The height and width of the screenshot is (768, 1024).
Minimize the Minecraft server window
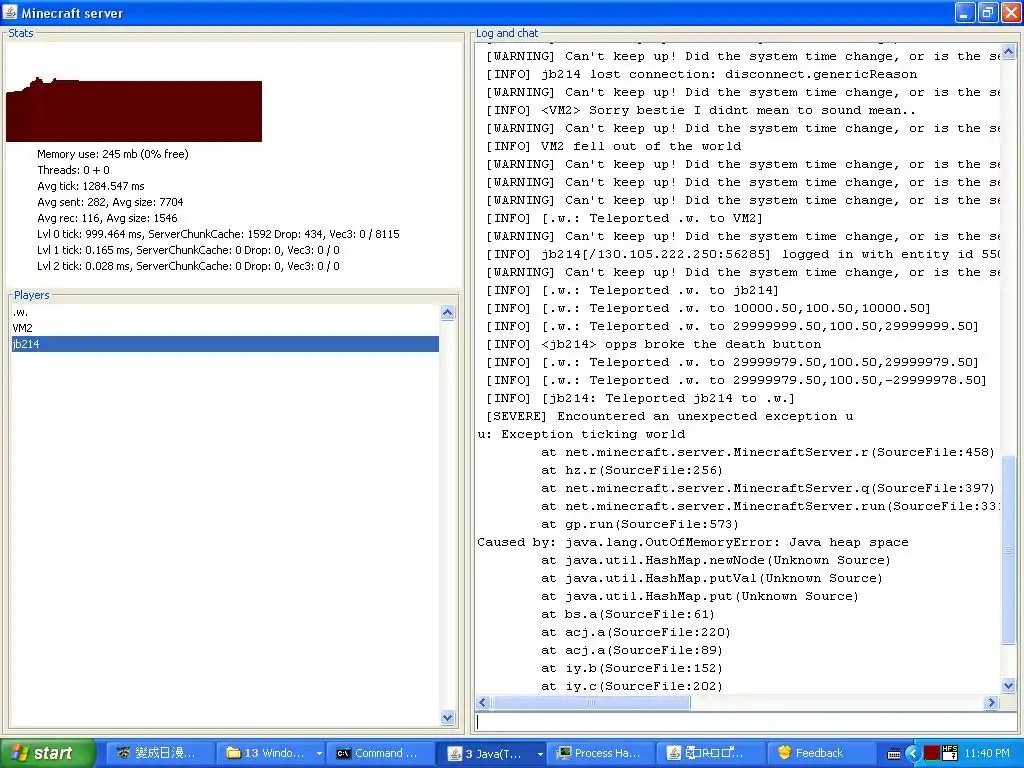coord(966,12)
